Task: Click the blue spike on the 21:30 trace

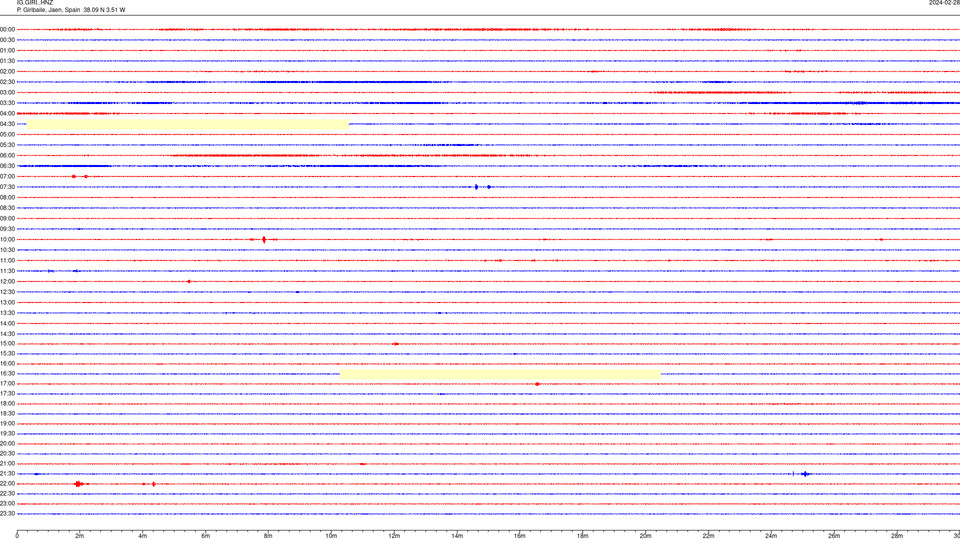Action: click(805, 474)
